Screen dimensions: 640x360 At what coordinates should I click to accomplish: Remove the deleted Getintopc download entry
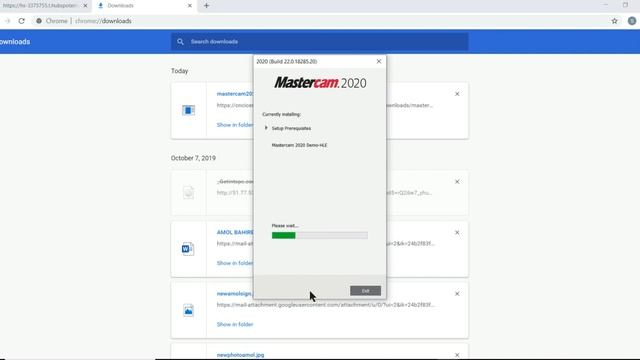click(457, 182)
